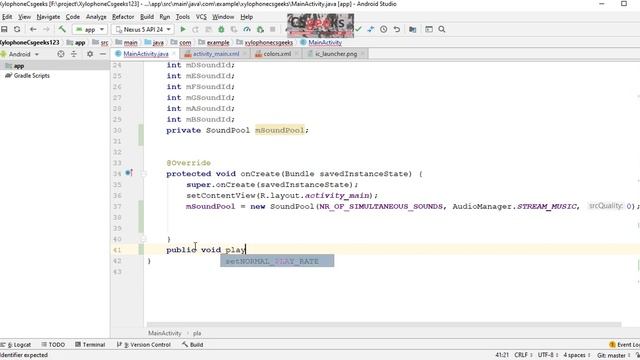Build project with the hammer icon
This screenshot has height=360, width=640.
62,29
